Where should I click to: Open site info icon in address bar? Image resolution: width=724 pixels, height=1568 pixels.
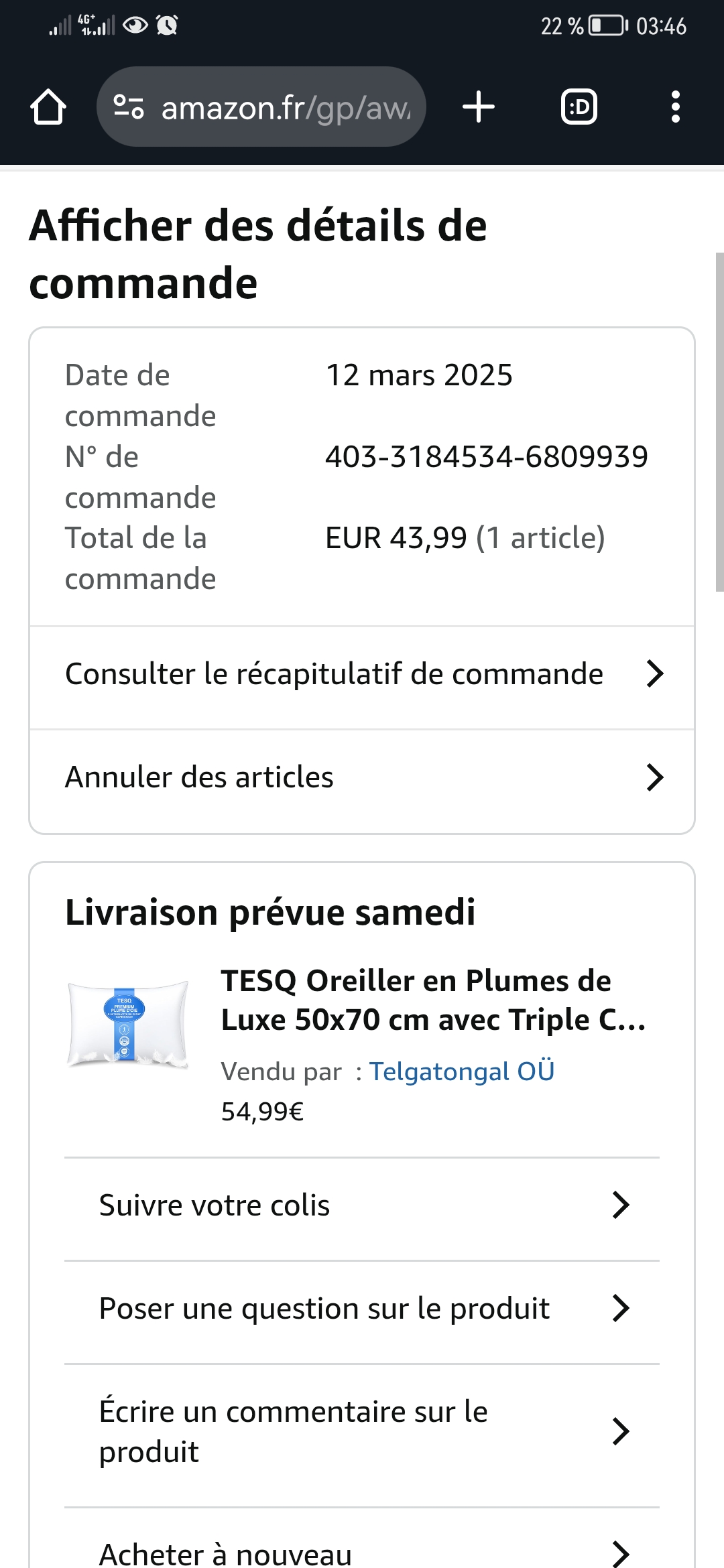point(129,107)
